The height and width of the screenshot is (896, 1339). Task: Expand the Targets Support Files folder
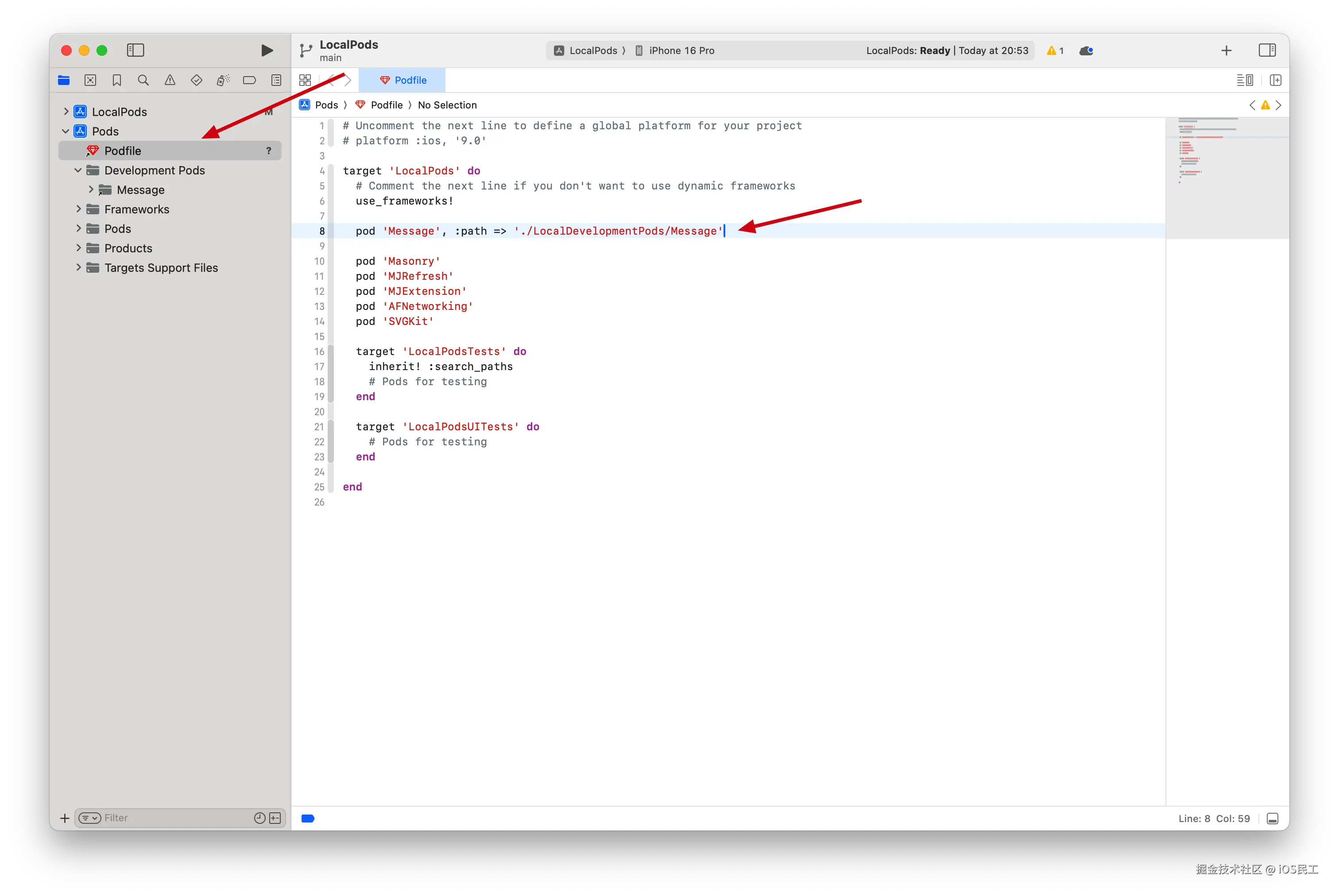click(x=78, y=267)
